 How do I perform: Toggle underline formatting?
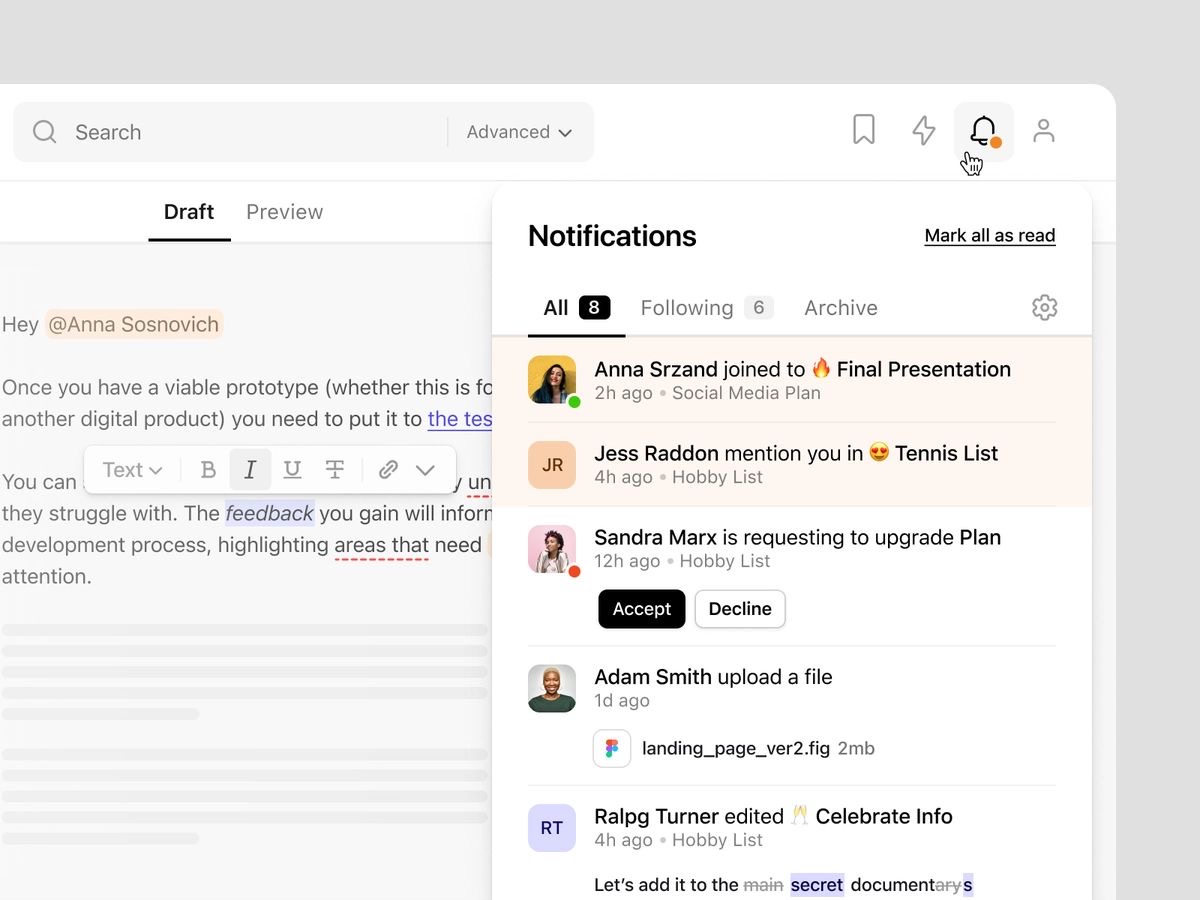click(292, 470)
